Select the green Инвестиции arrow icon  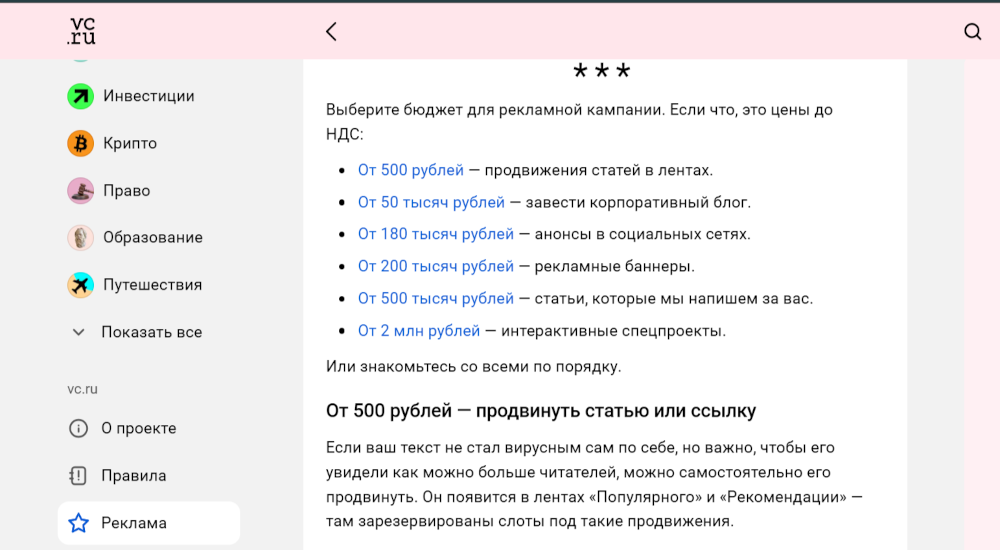[80, 96]
